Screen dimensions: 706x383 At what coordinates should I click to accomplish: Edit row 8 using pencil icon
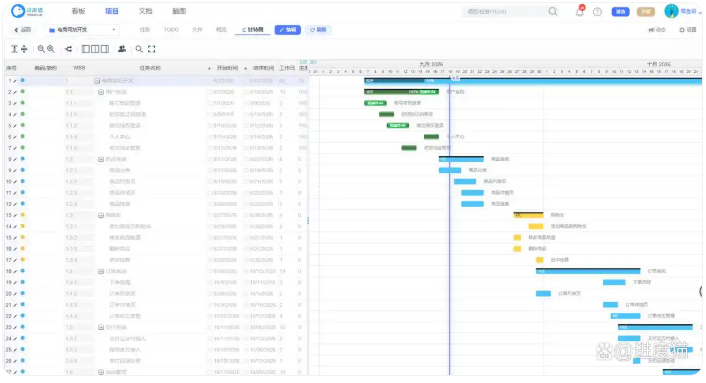click(15, 159)
